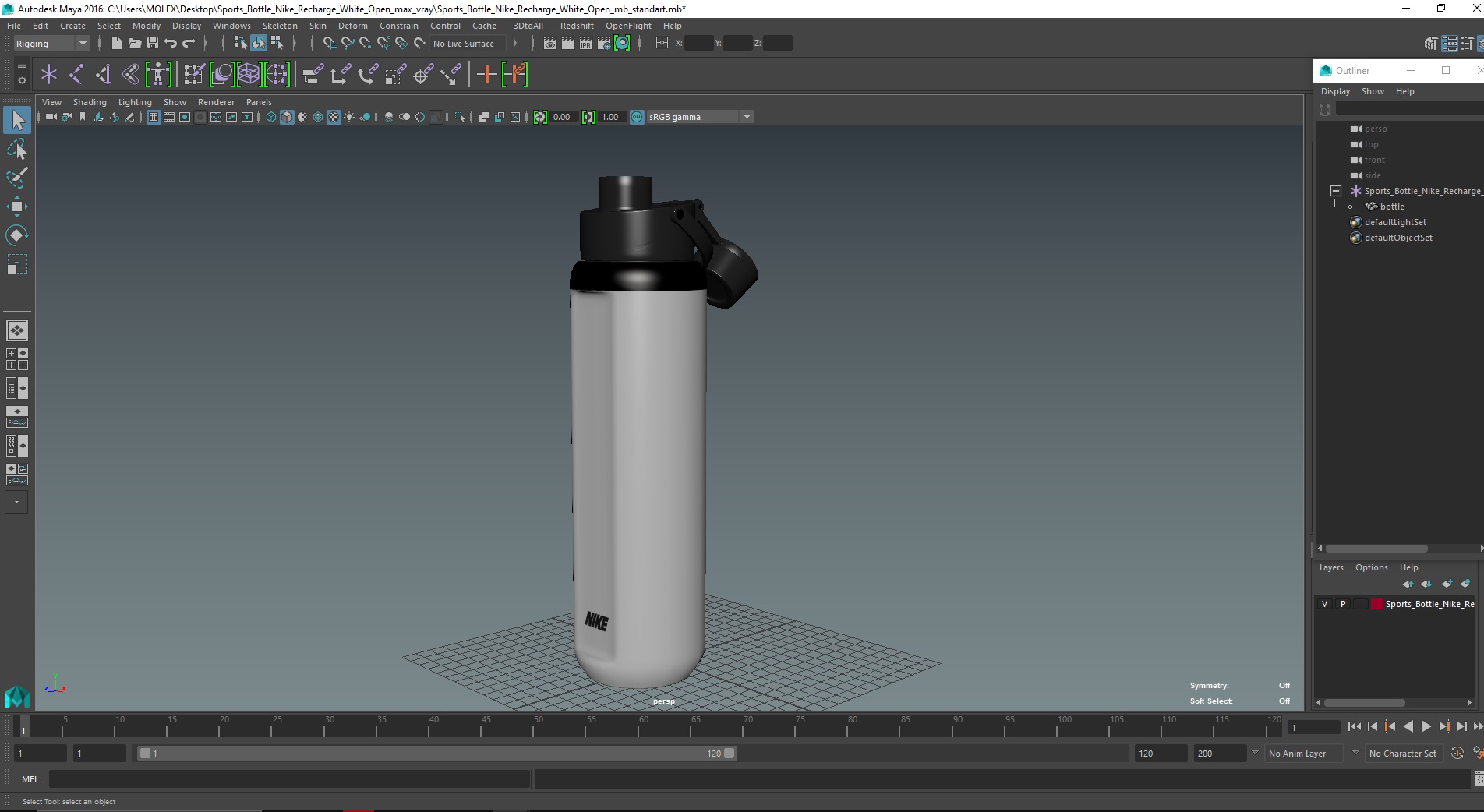Click the Create Lattice shelf icon
Screen dimensions: 1484x812
coord(249,75)
